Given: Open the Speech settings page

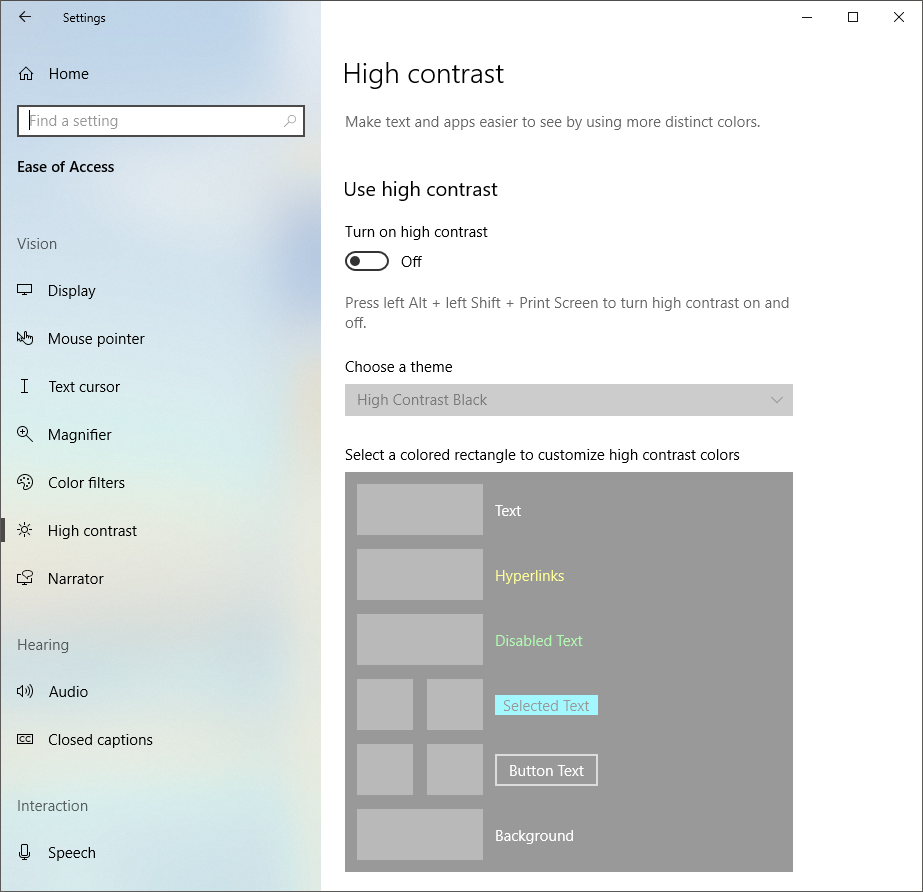Looking at the screenshot, I should pos(72,853).
